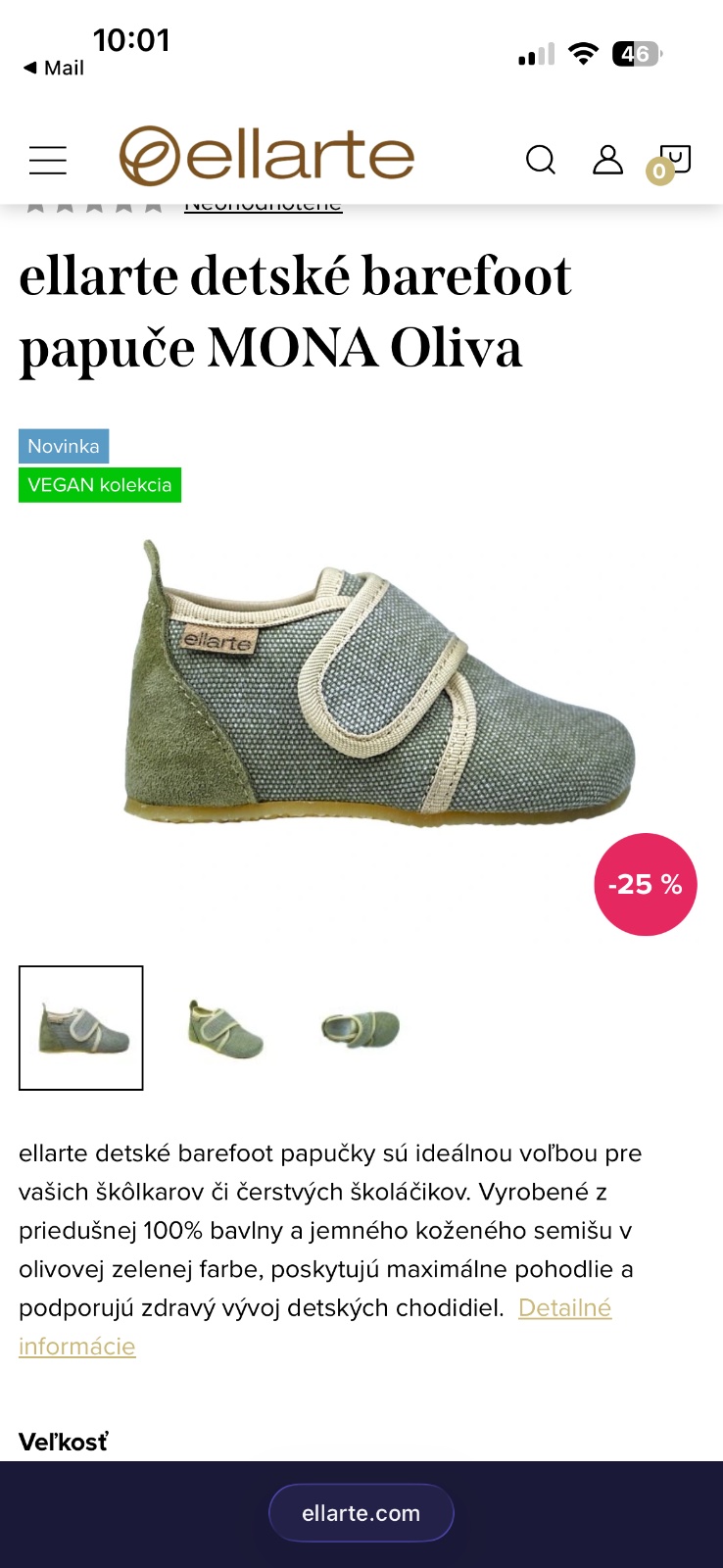The image size is (723, 1568).
Task: Open the main MONA Oliva product image
Action: [x=379, y=682]
